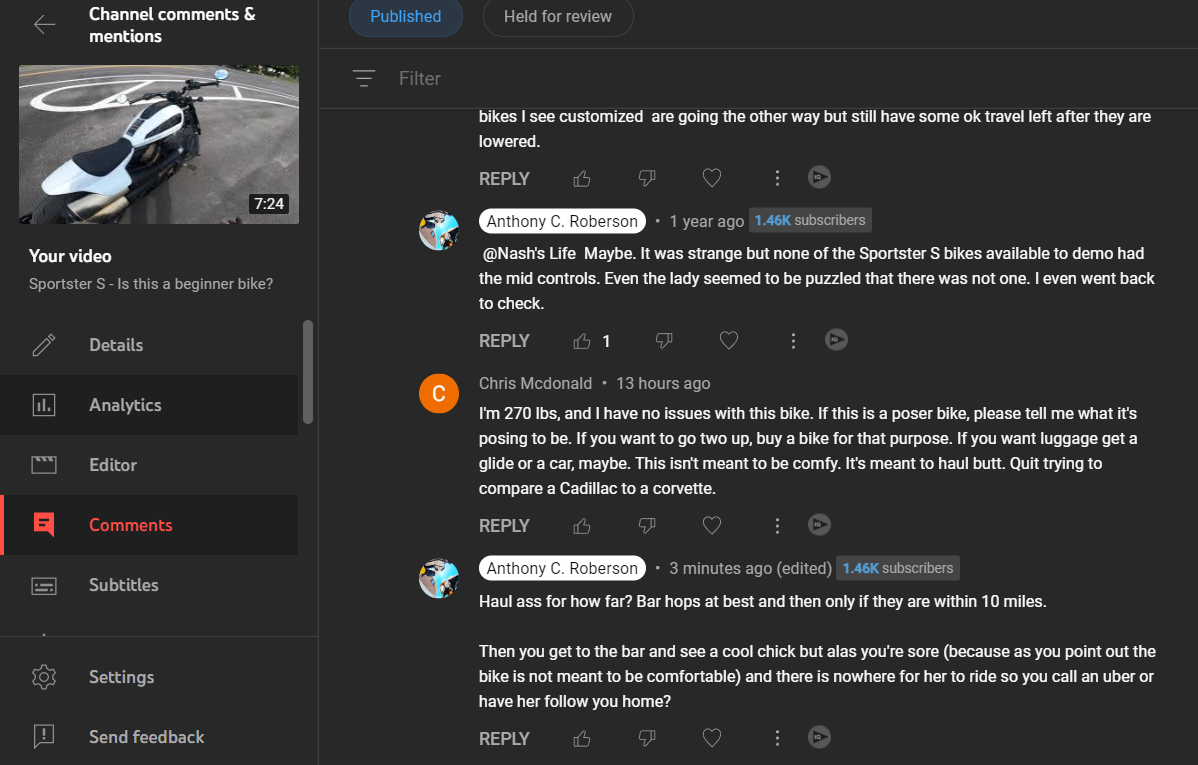Viewport: 1198px width, 765px height.
Task: Switch to Held for review tab
Action: tap(557, 17)
